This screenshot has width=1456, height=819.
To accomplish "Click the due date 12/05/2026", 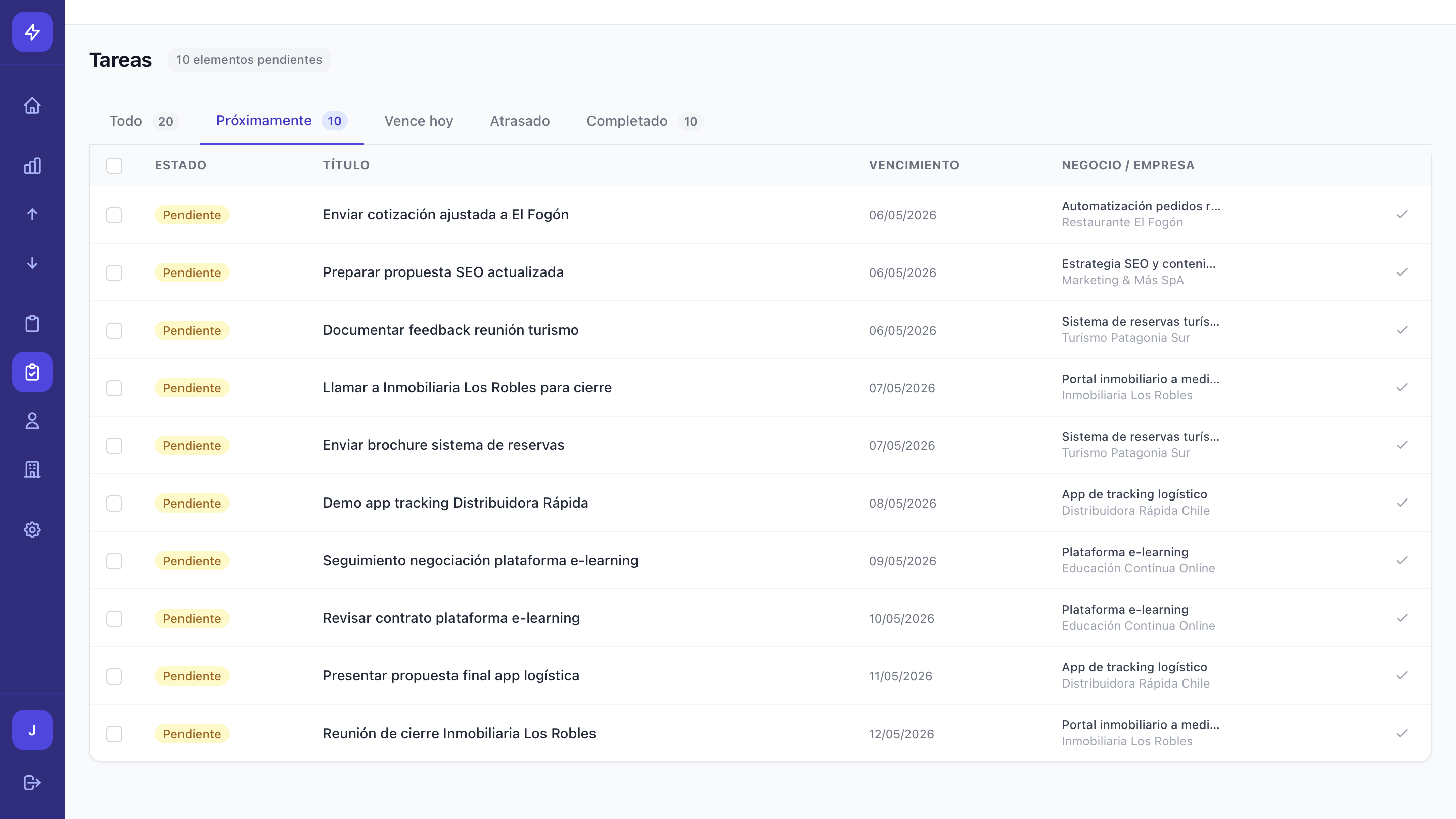I will click(901, 734).
